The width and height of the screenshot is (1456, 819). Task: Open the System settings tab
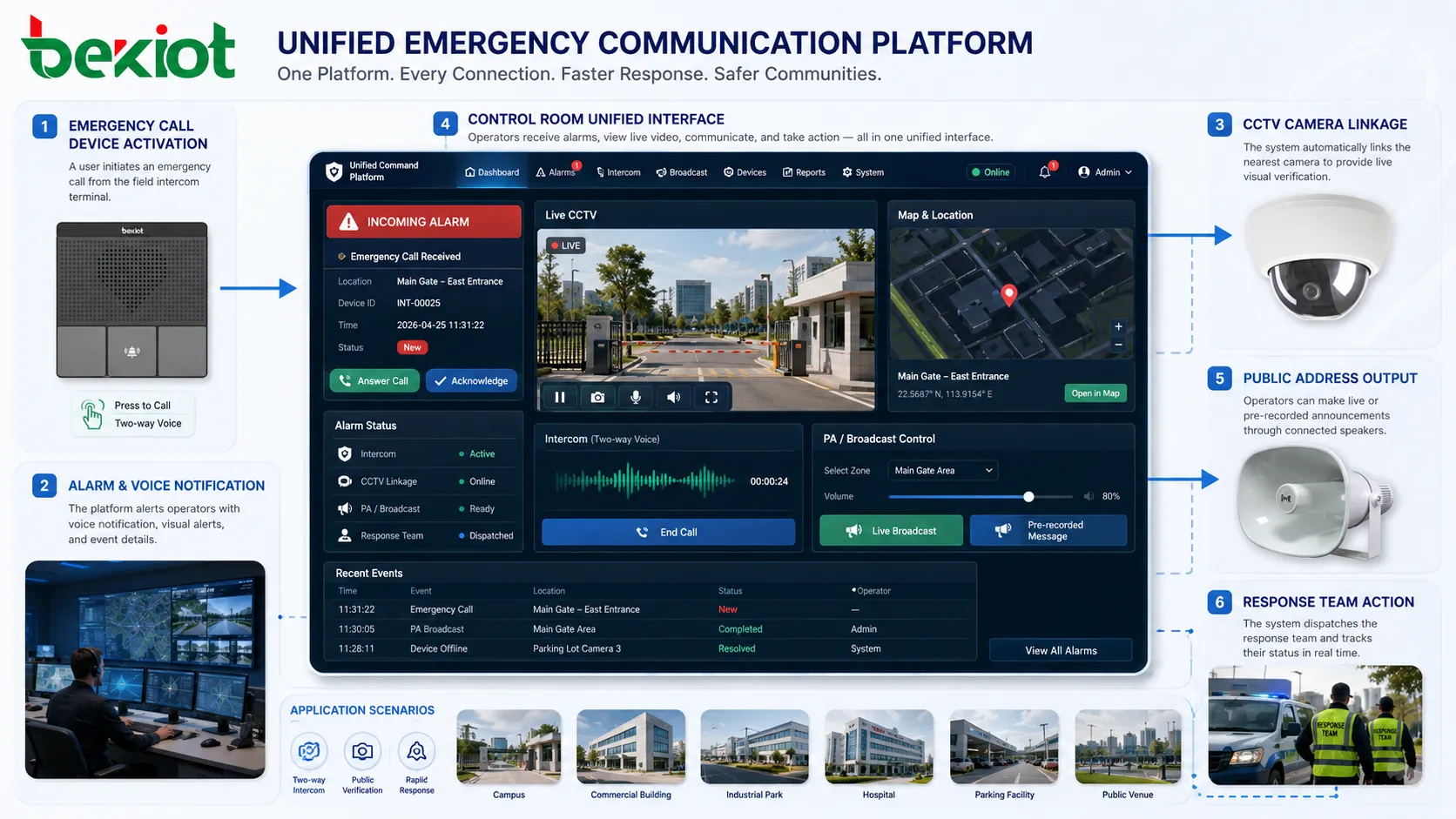pyautogui.click(x=863, y=172)
